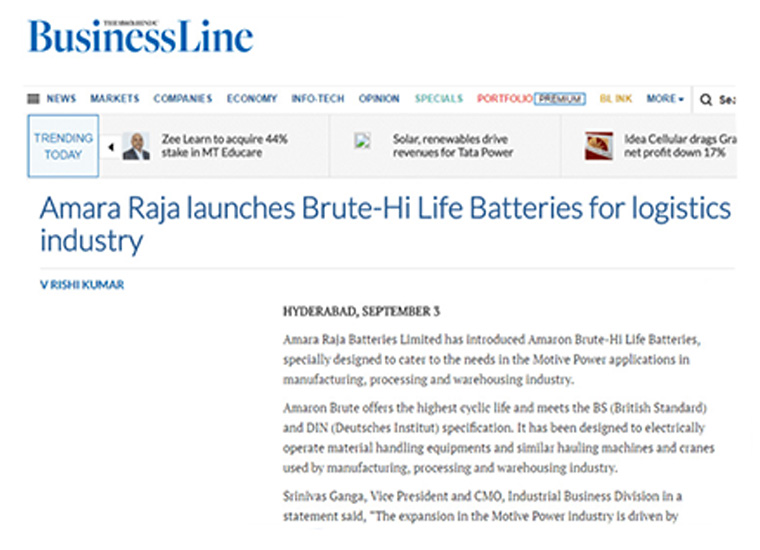Viewport: 760px width, 550px height.
Task: Open author V Rishi Kumar's page
Action: coord(82,285)
